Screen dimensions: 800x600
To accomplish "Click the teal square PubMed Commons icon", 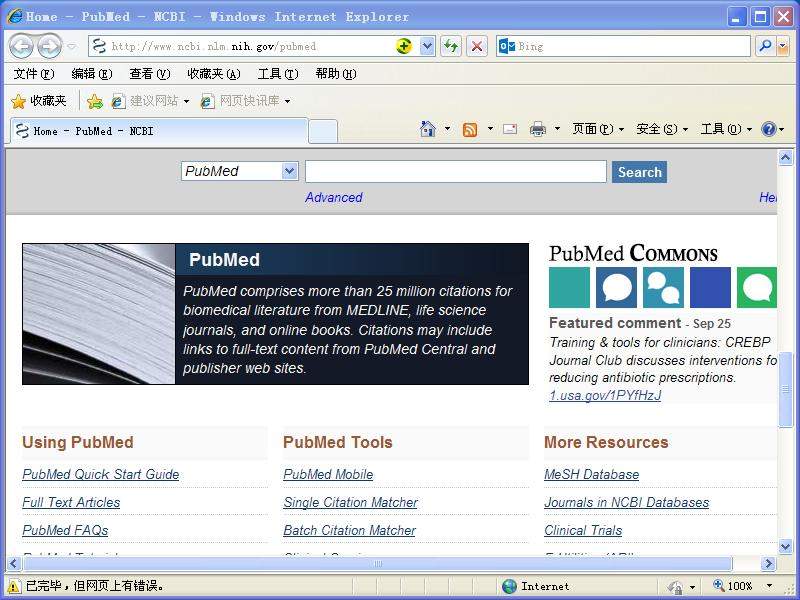I will (569, 287).
